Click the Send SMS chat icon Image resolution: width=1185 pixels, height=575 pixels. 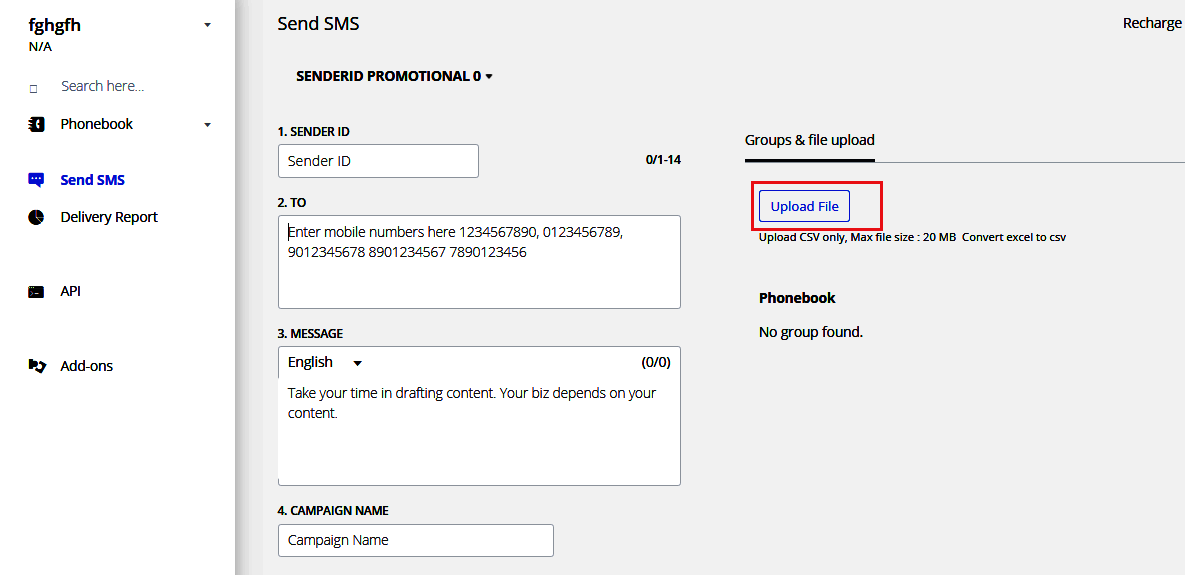tap(36, 180)
